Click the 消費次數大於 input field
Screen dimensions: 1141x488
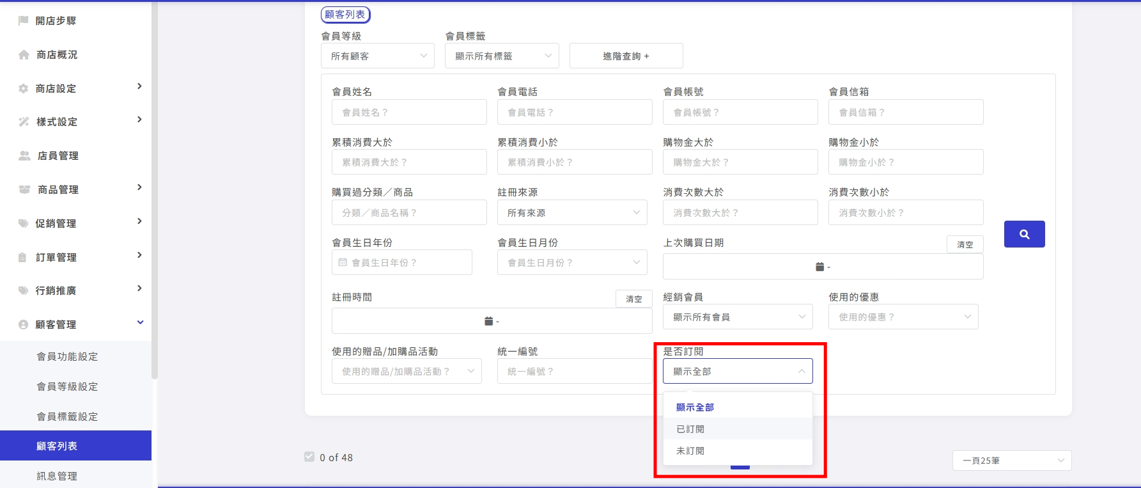click(740, 212)
